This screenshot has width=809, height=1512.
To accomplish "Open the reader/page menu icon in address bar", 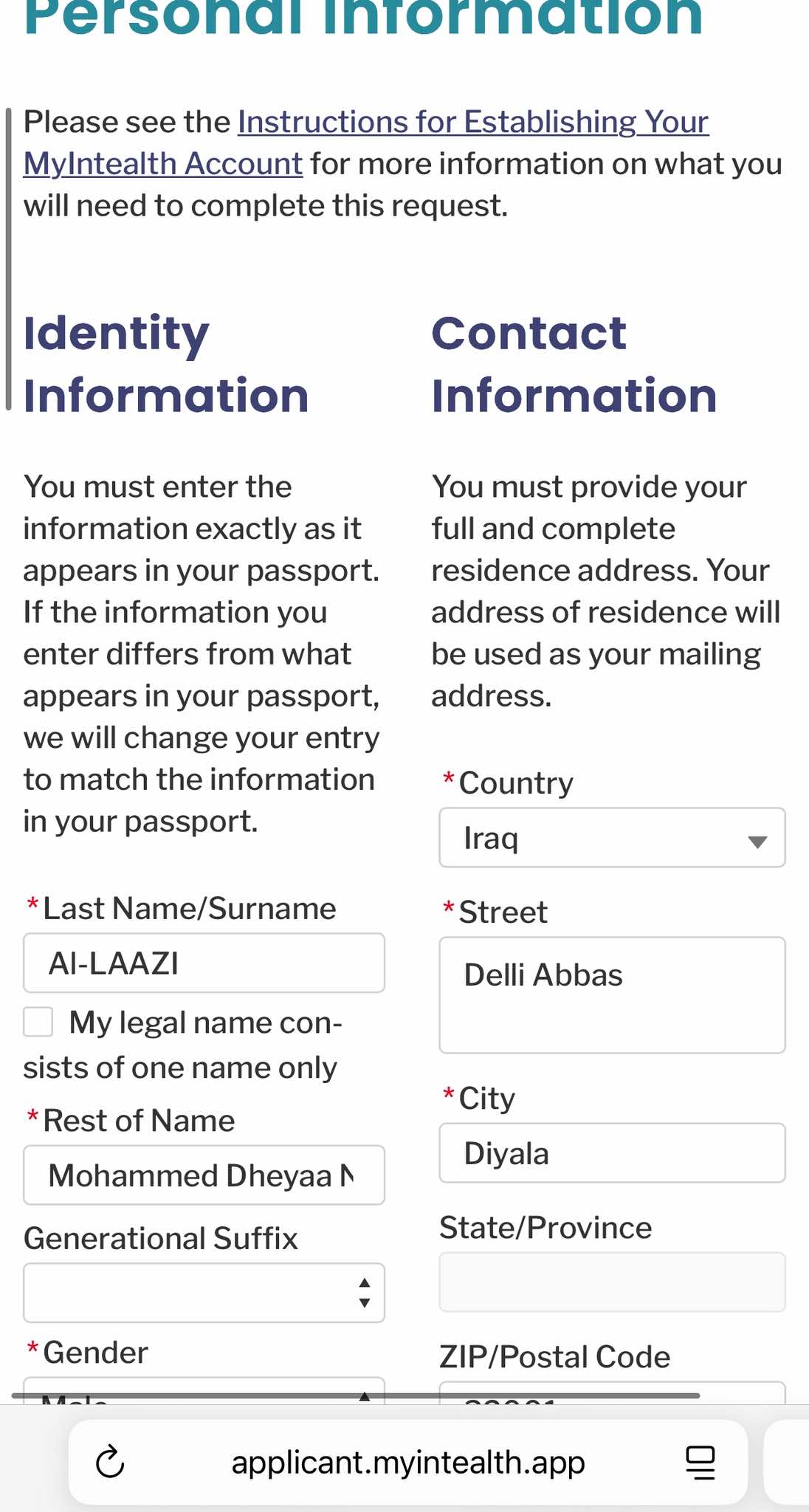I will 700,1462.
